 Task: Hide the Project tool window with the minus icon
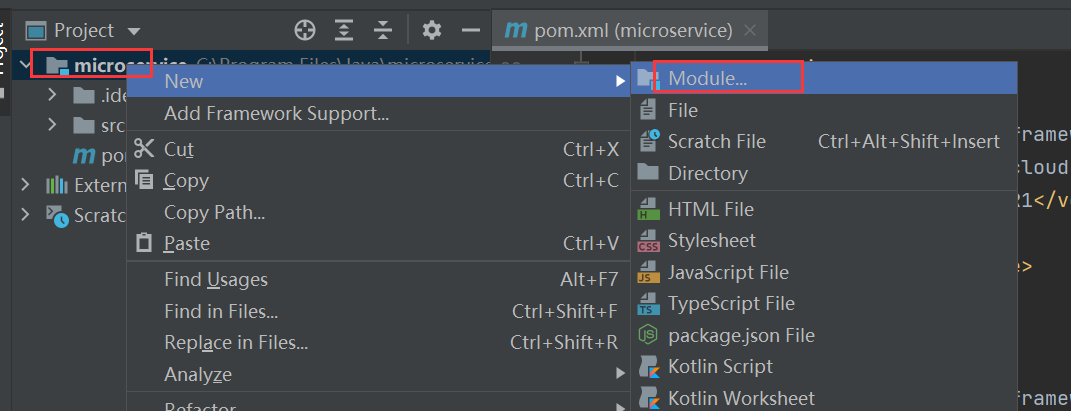pos(471,30)
